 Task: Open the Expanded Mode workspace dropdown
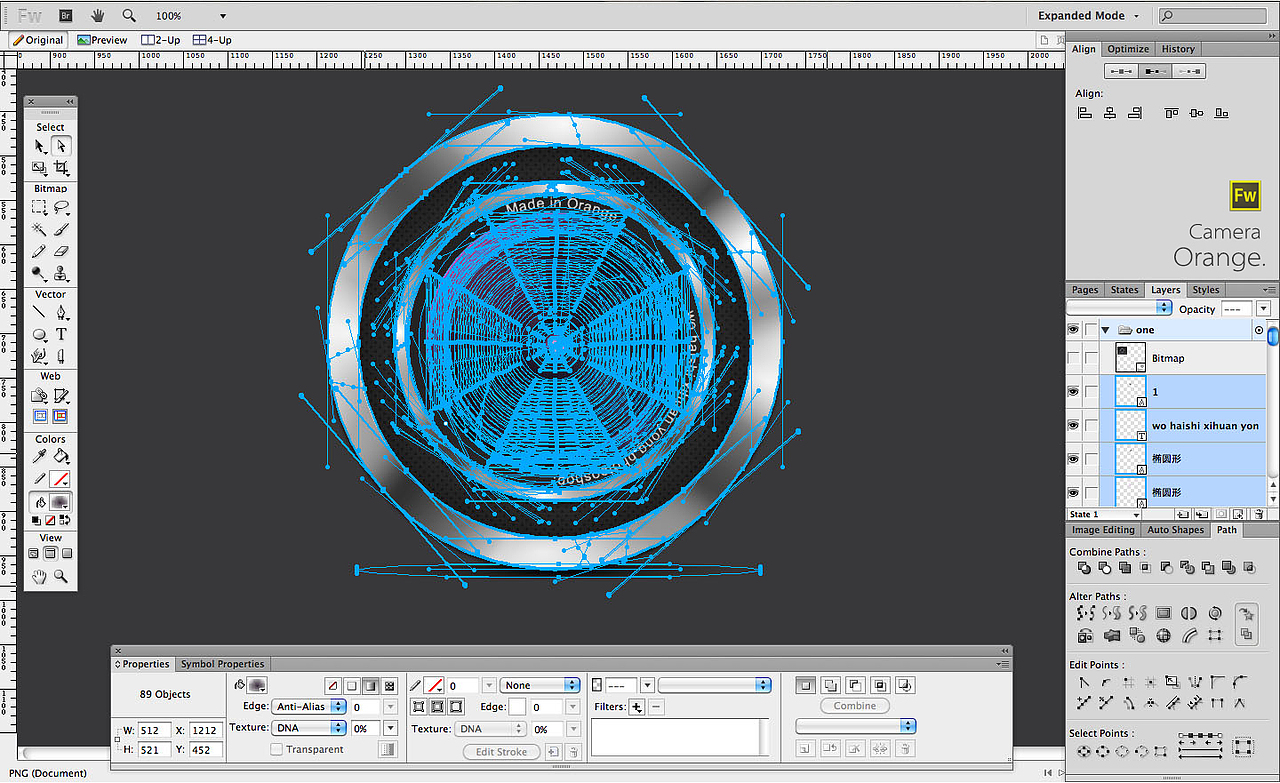pos(1088,16)
